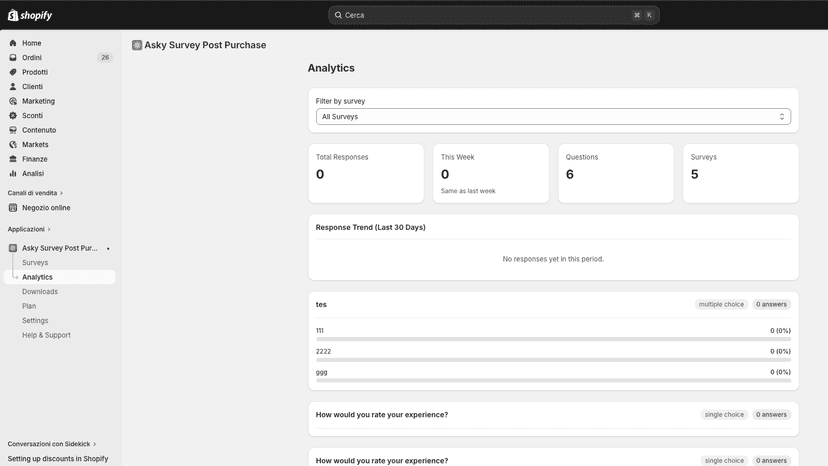The width and height of the screenshot is (828, 466).
Task: Click the All Surveys dropdown arrows
Action: (x=782, y=117)
